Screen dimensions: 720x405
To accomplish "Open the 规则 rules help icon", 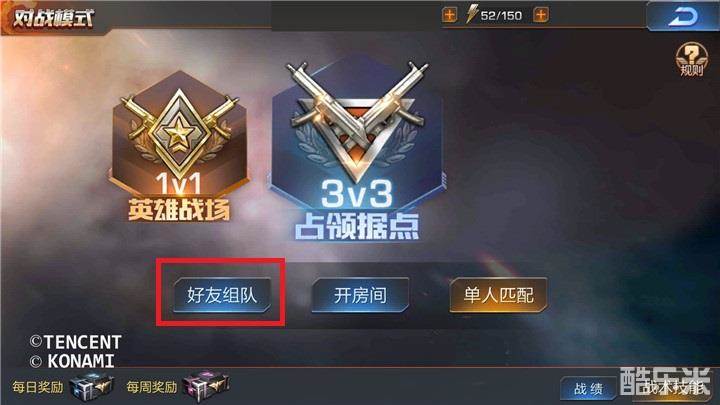I will [692, 59].
